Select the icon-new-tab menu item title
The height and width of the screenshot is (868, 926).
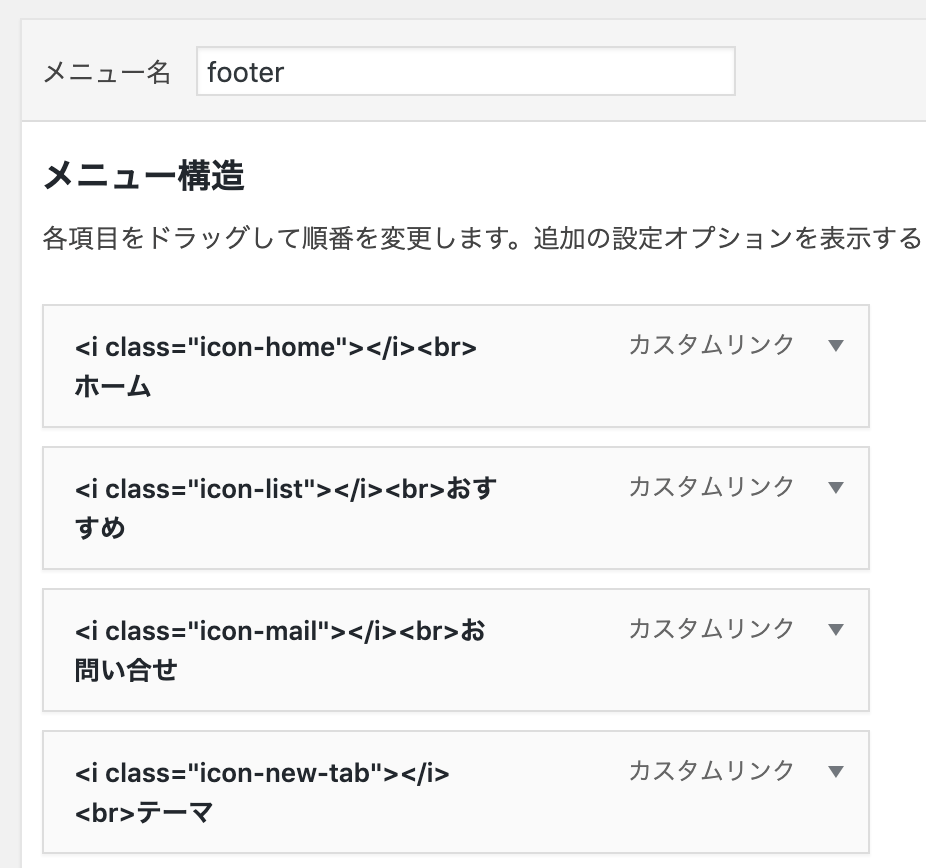click(262, 792)
